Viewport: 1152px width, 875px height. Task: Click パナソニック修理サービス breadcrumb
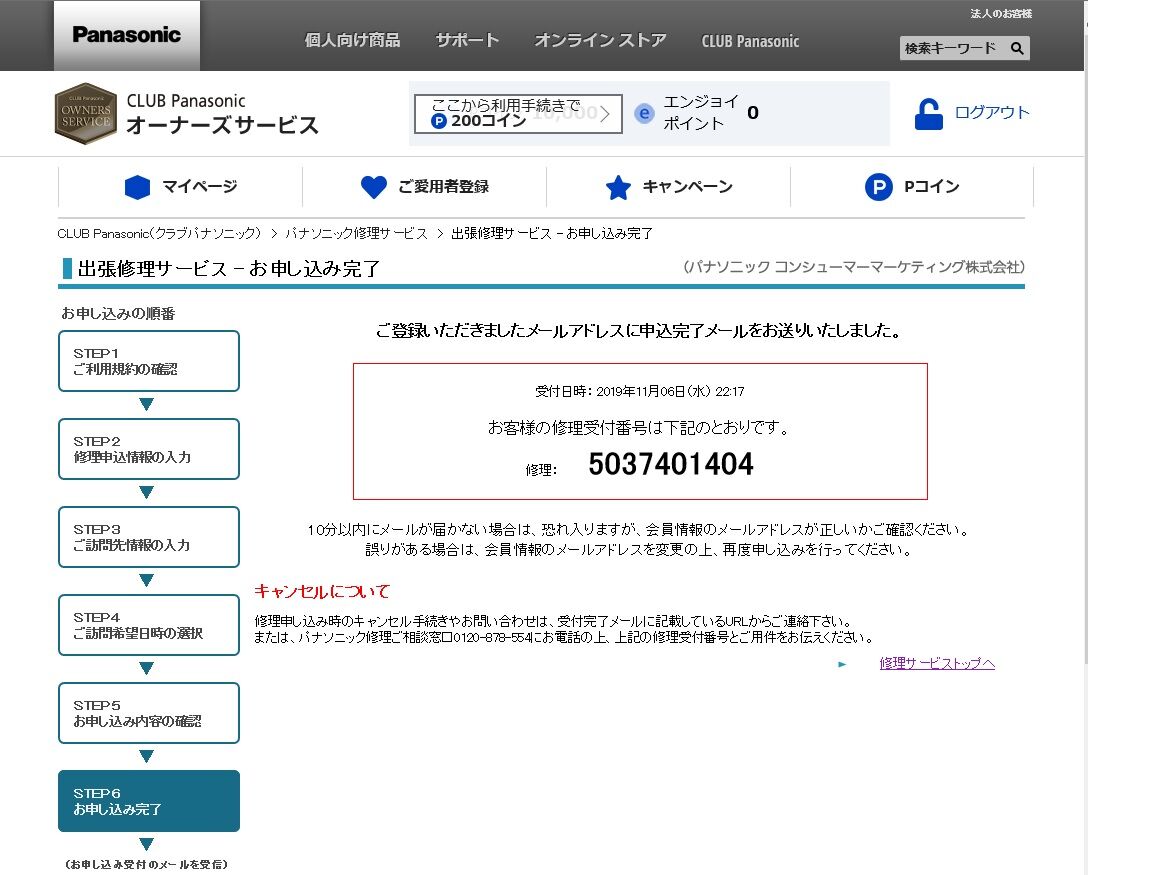pyautogui.click(x=356, y=234)
